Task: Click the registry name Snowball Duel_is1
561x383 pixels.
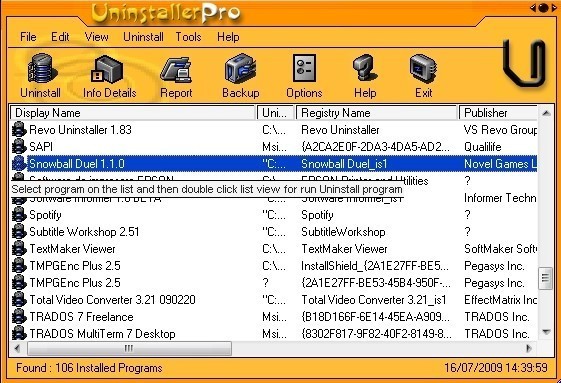Action: point(344,164)
